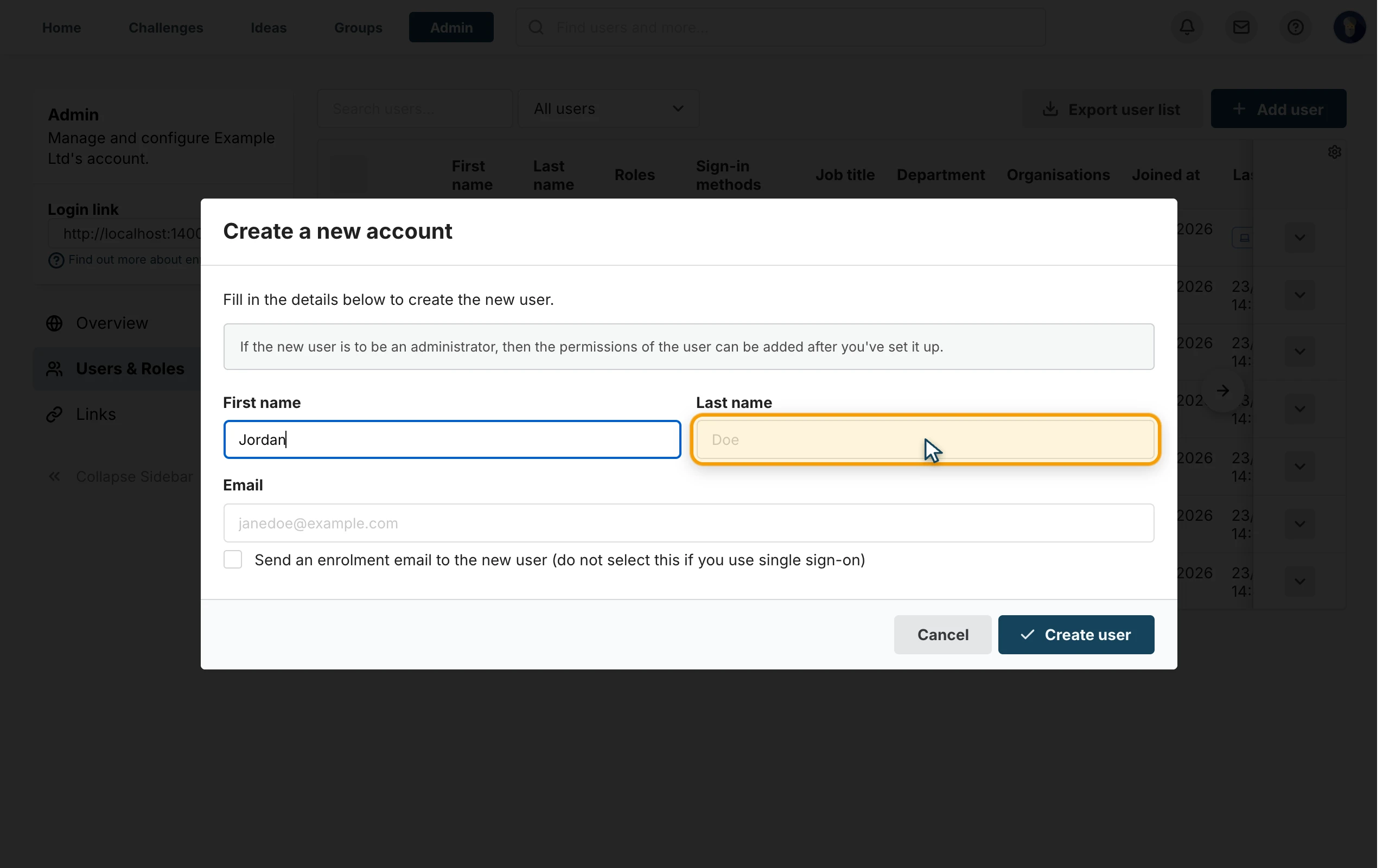
Task: Expand the fifth user row chevron
Action: pos(1299,467)
